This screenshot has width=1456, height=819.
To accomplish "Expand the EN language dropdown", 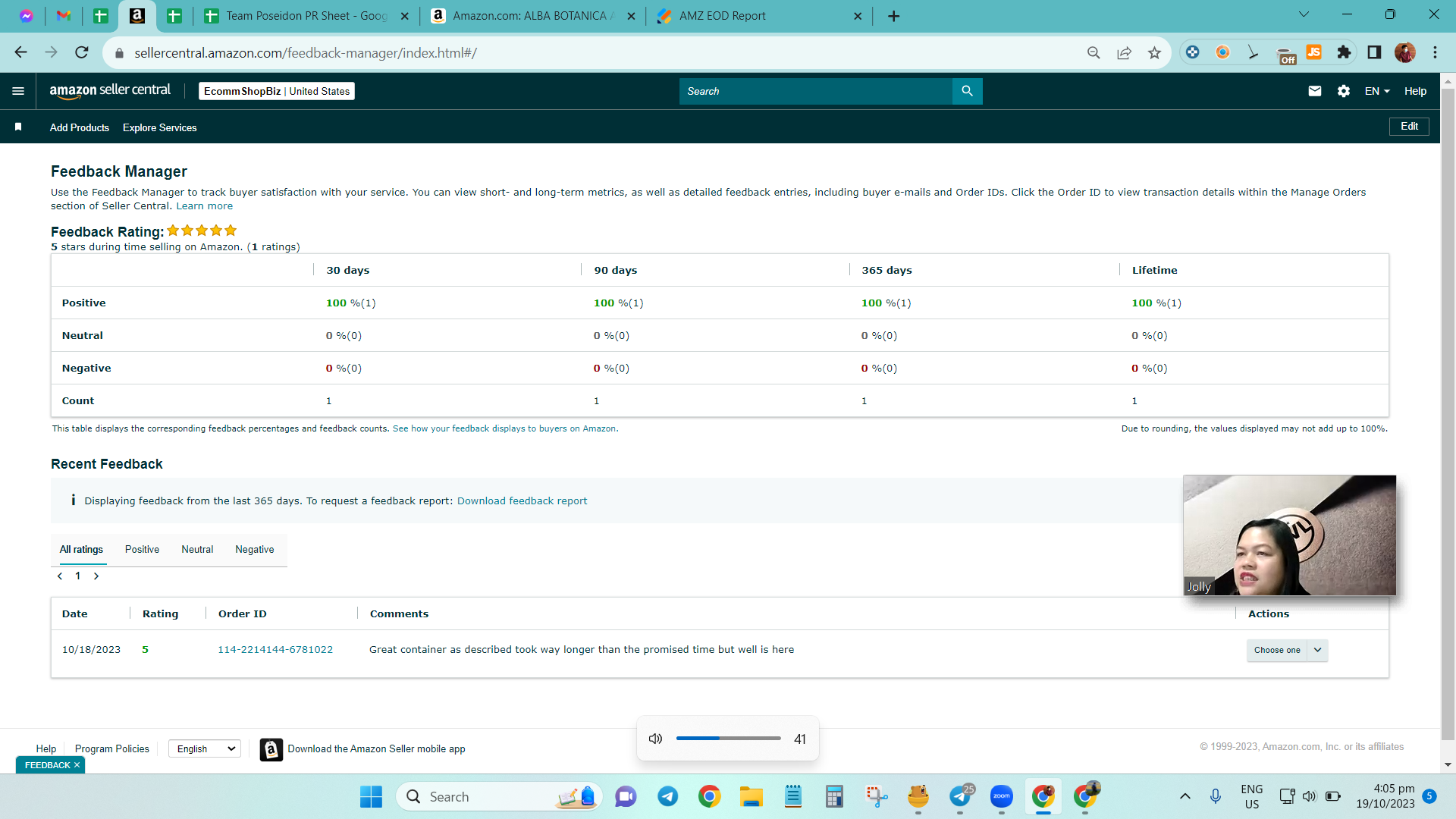I will point(1377,91).
